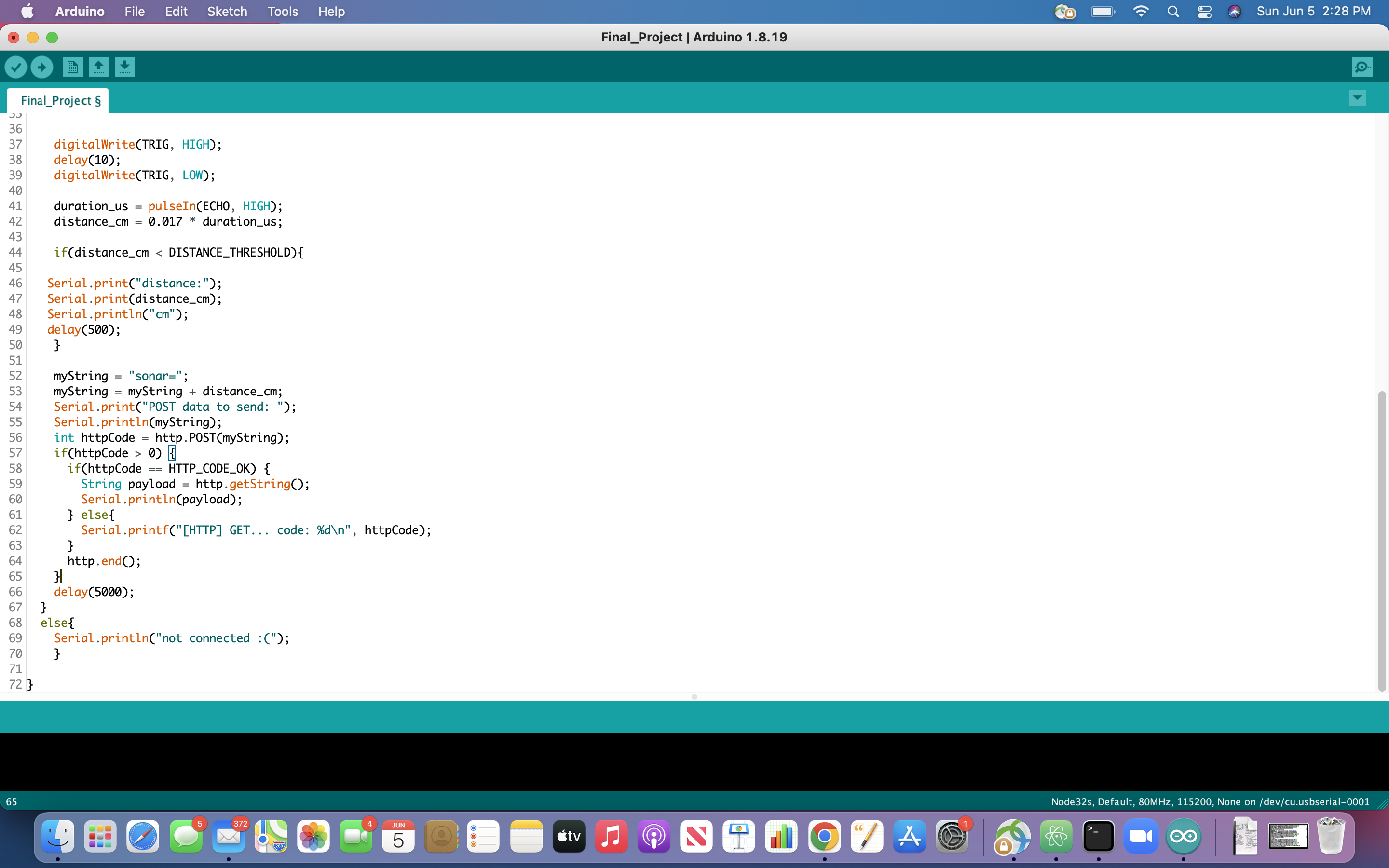Click the Arduino app icon in dock
This screenshot has height=868, width=1389.
(x=1184, y=837)
